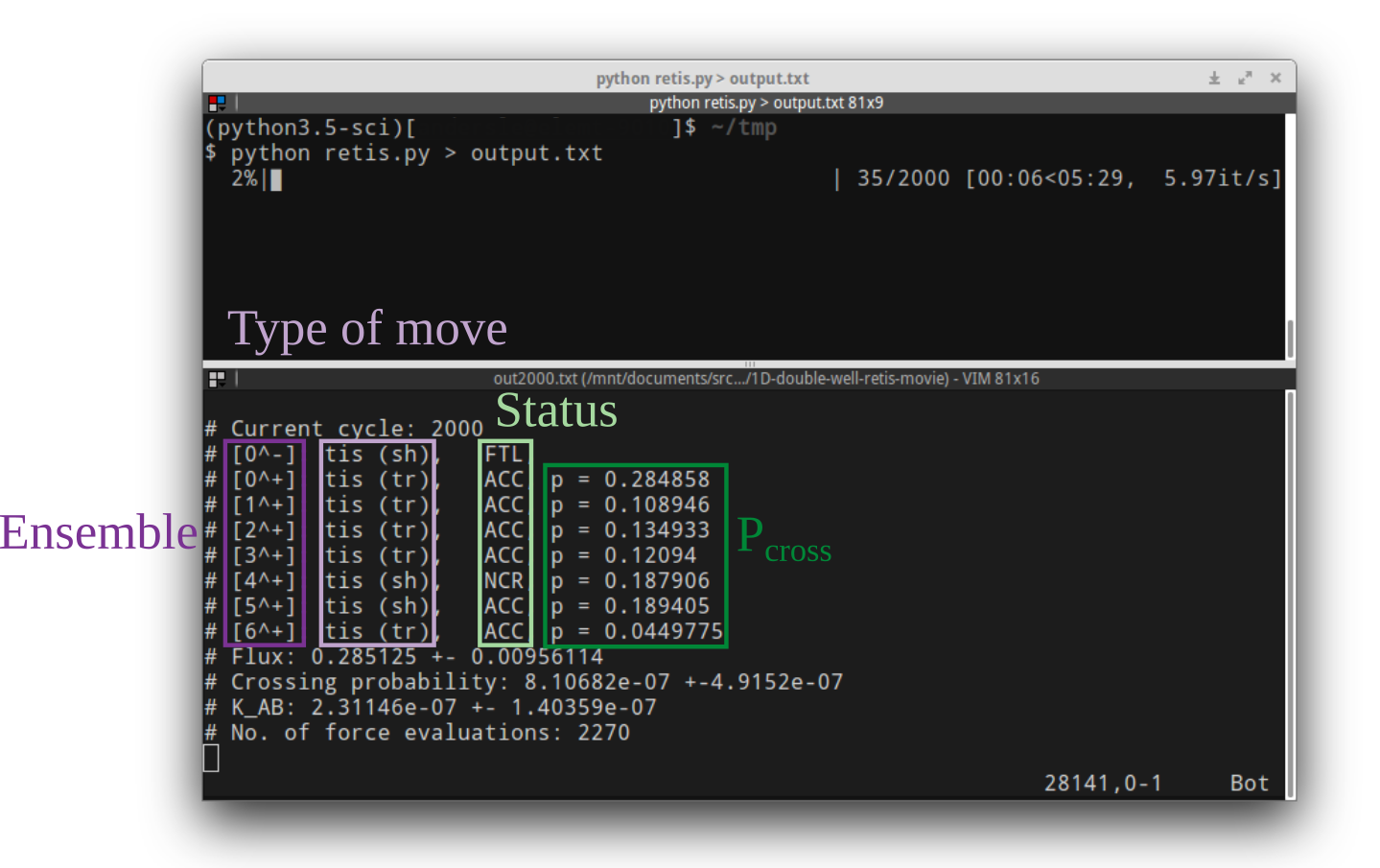
Task: Click the grey group icon on VIM pane
Action: 217,379
